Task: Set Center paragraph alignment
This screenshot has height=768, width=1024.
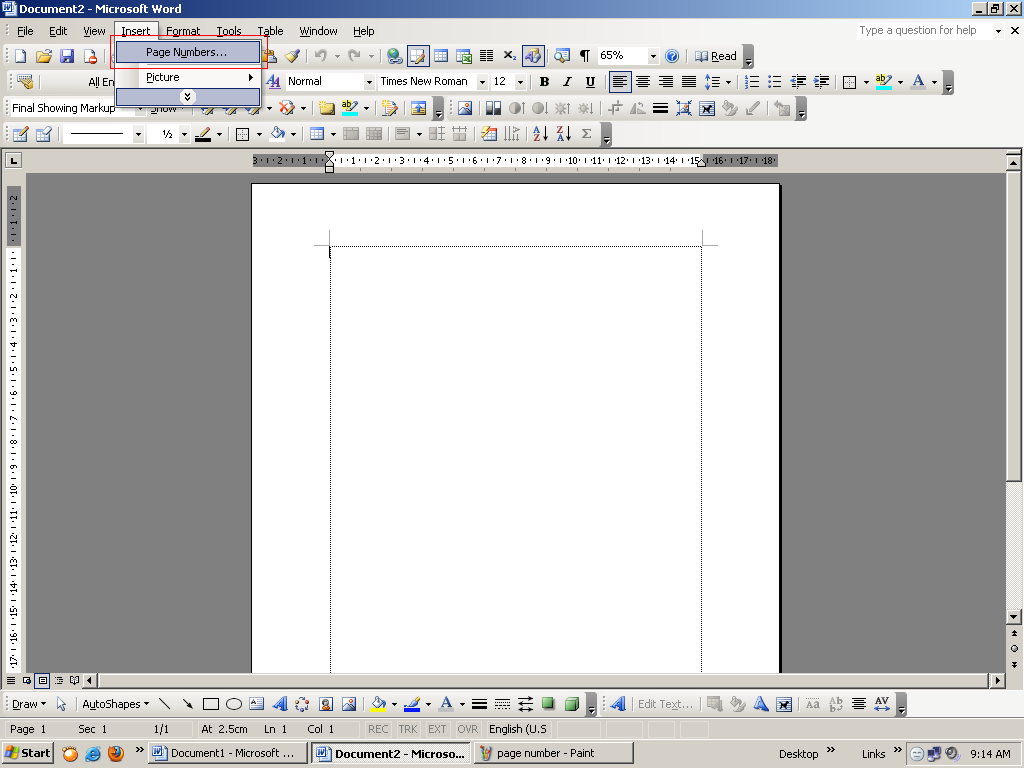Action: coord(643,82)
